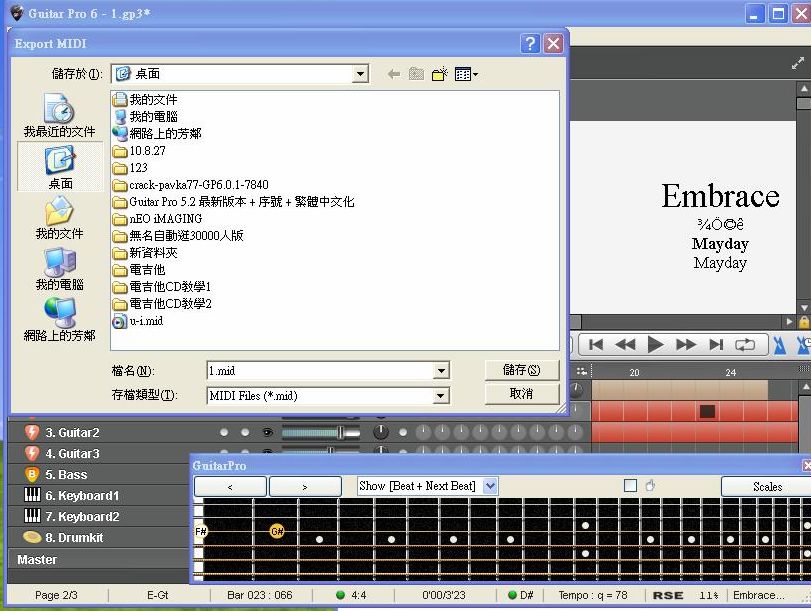Select the nEO iMAGING folder
Screen dimensions: 811x611
(x=158, y=219)
